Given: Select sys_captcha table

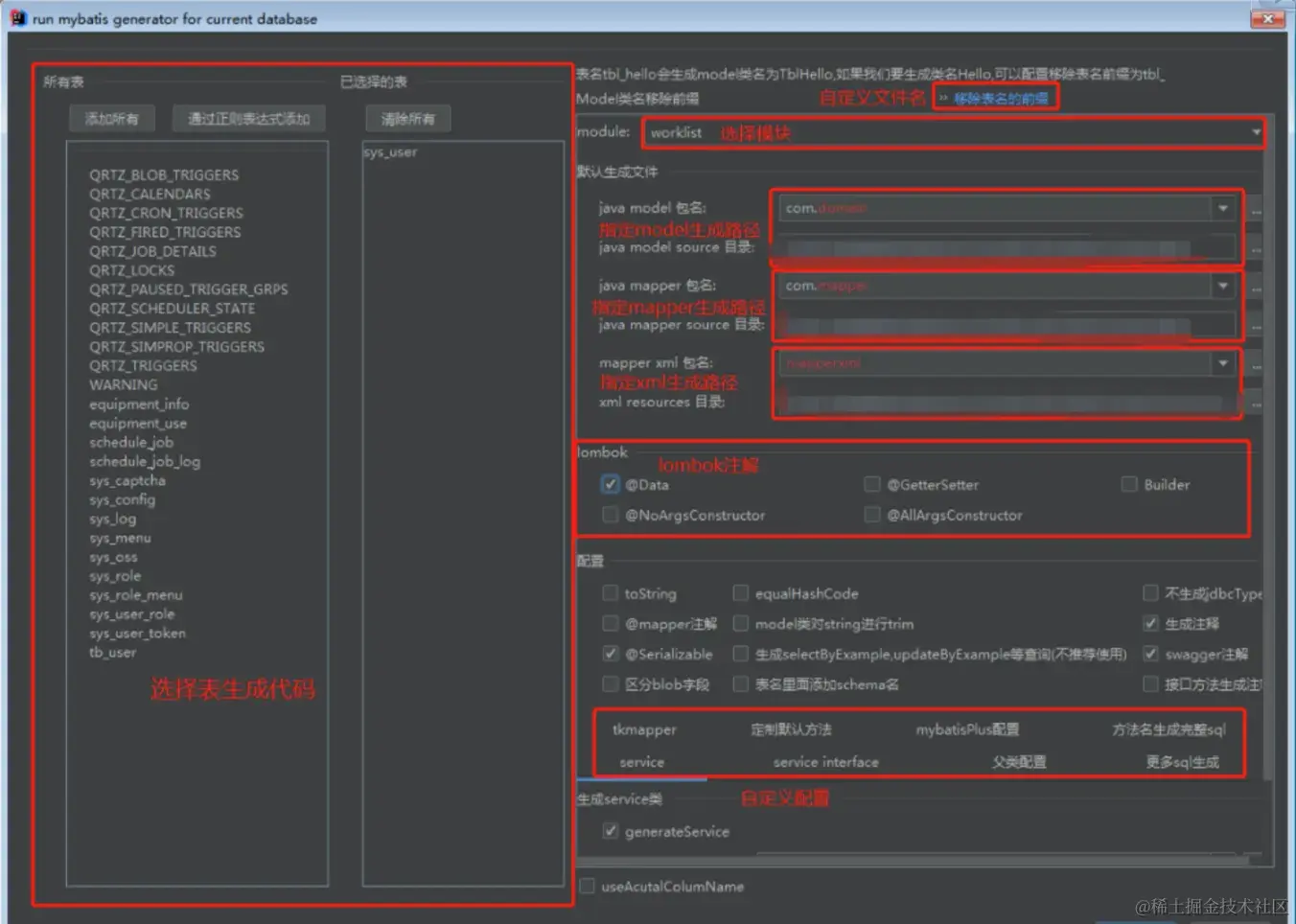Looking at the screenshot, I should coord(127,480).
